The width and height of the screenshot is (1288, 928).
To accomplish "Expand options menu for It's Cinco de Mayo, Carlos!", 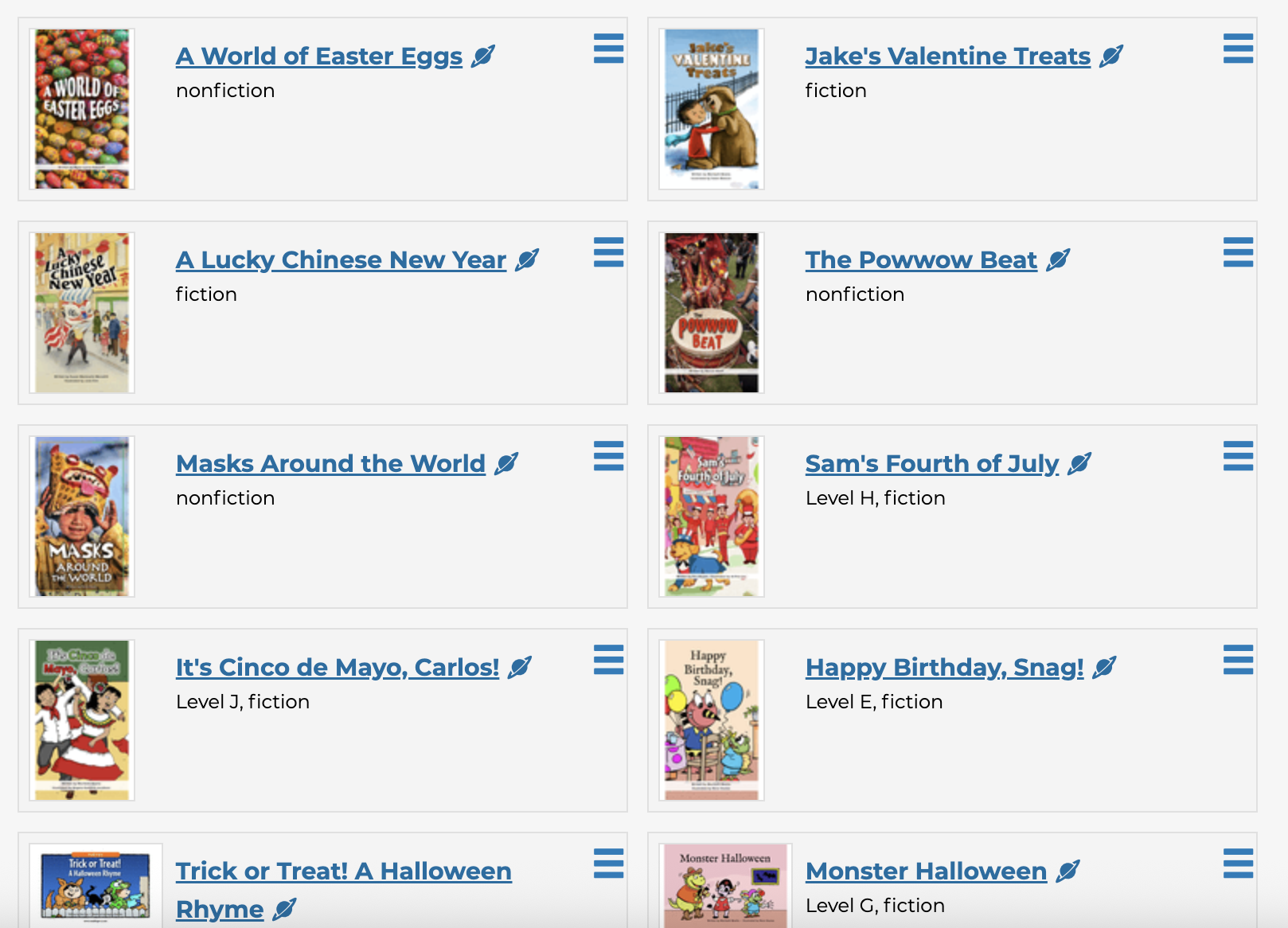I will click(608, 660).
